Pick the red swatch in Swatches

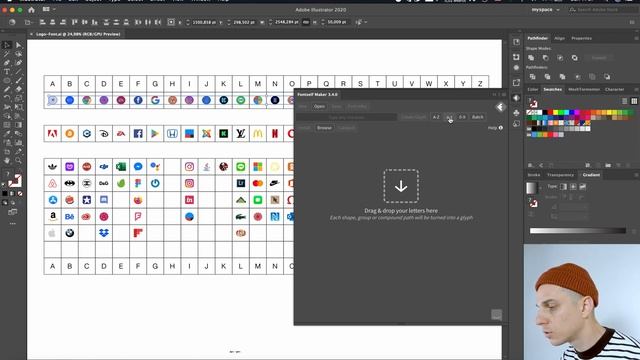(550, 112)
